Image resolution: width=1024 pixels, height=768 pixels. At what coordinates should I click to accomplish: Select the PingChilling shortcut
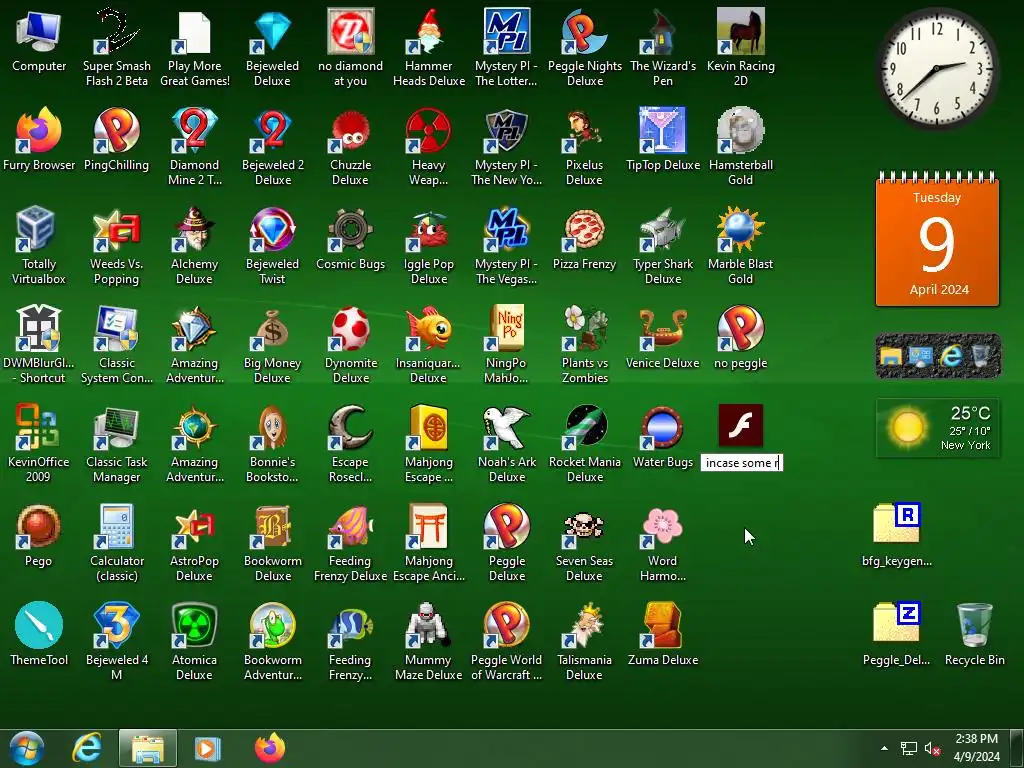coord(116,131)
